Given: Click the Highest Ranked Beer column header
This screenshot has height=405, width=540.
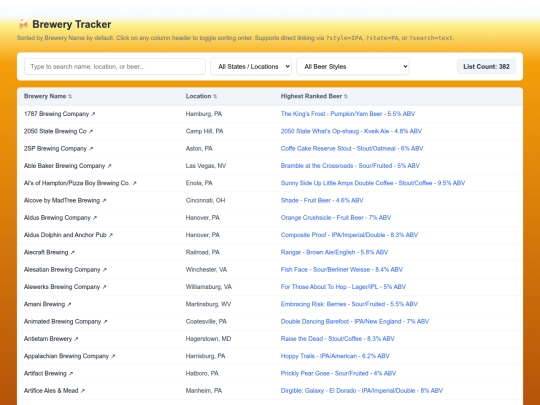Looking at the screenshot, I should [x=311, y=96].
